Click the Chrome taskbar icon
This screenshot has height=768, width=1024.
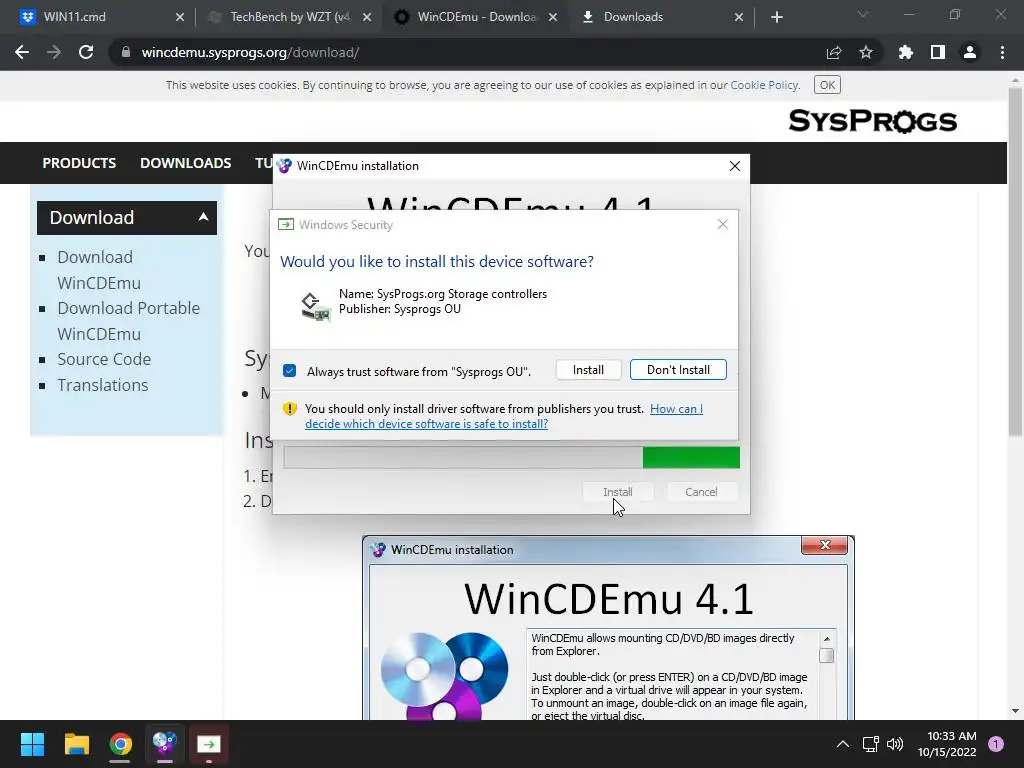tap(120, 744)
